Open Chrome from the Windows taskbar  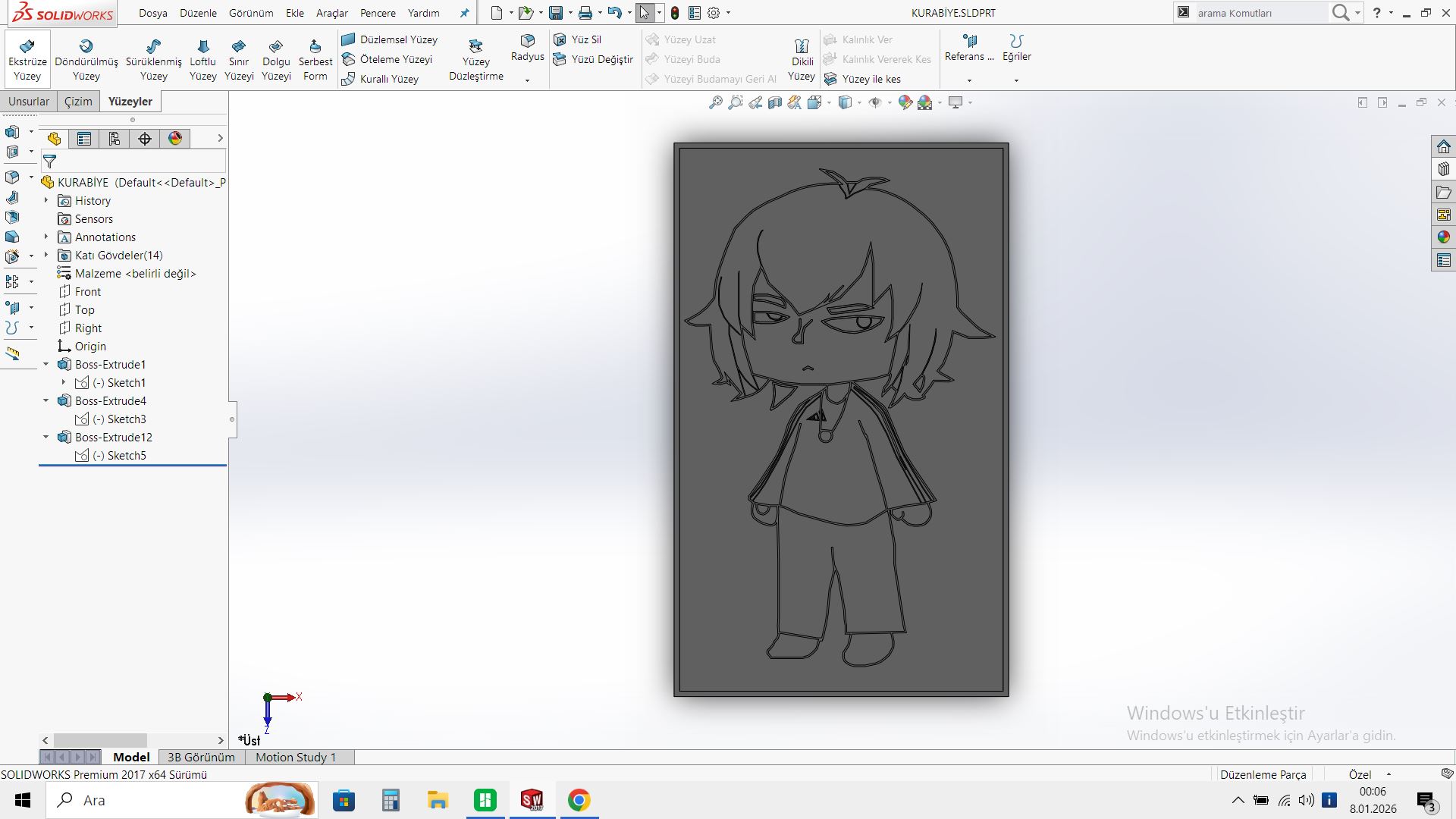(x=579, y=800)
